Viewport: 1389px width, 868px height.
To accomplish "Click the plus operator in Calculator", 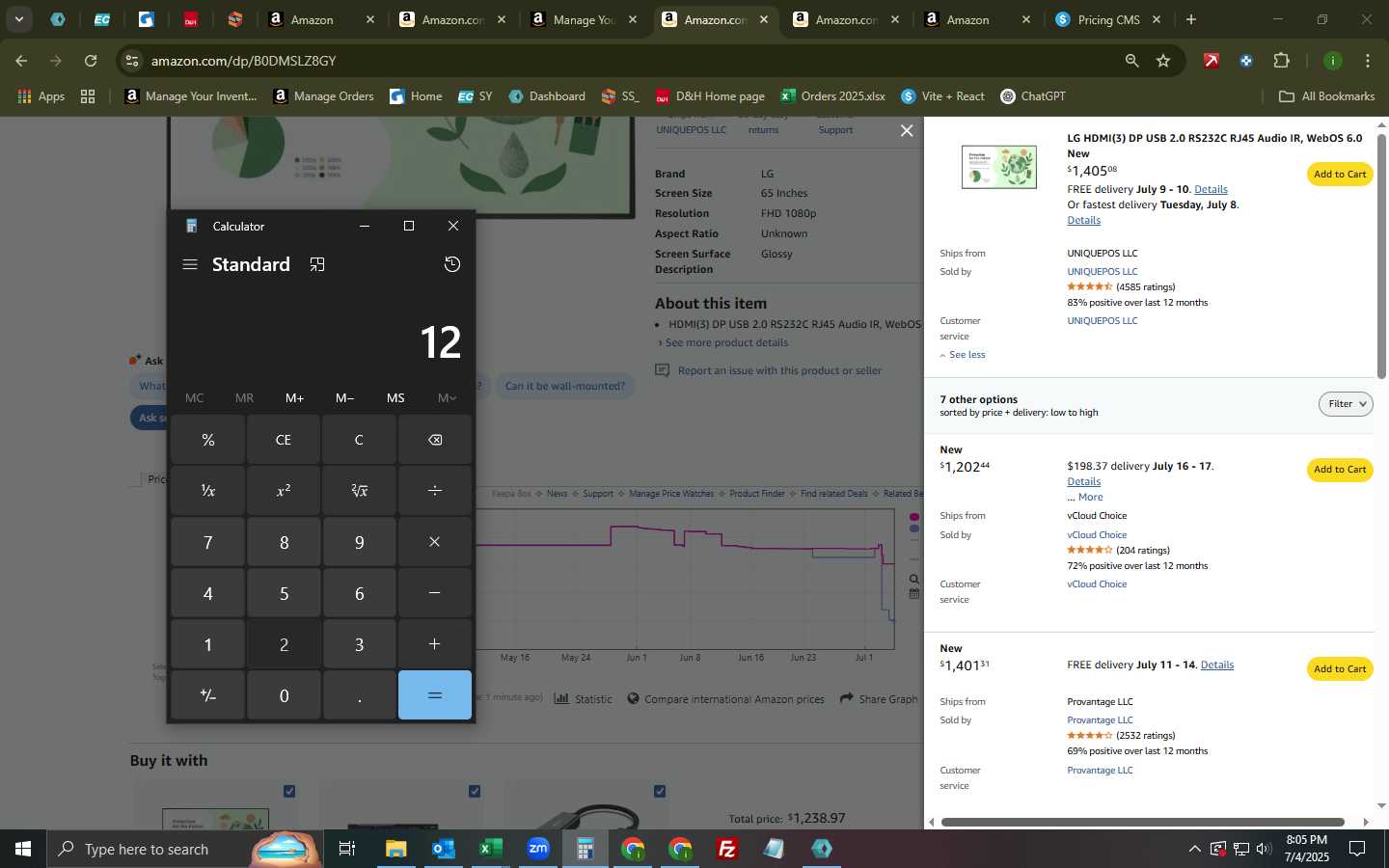I will [435, 644].
